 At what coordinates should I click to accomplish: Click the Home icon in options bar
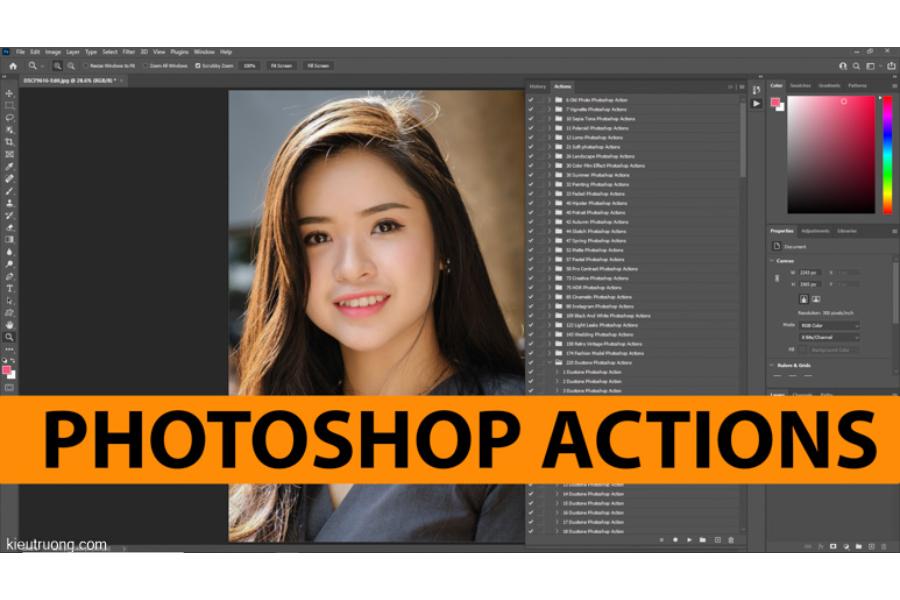point(13,66)
